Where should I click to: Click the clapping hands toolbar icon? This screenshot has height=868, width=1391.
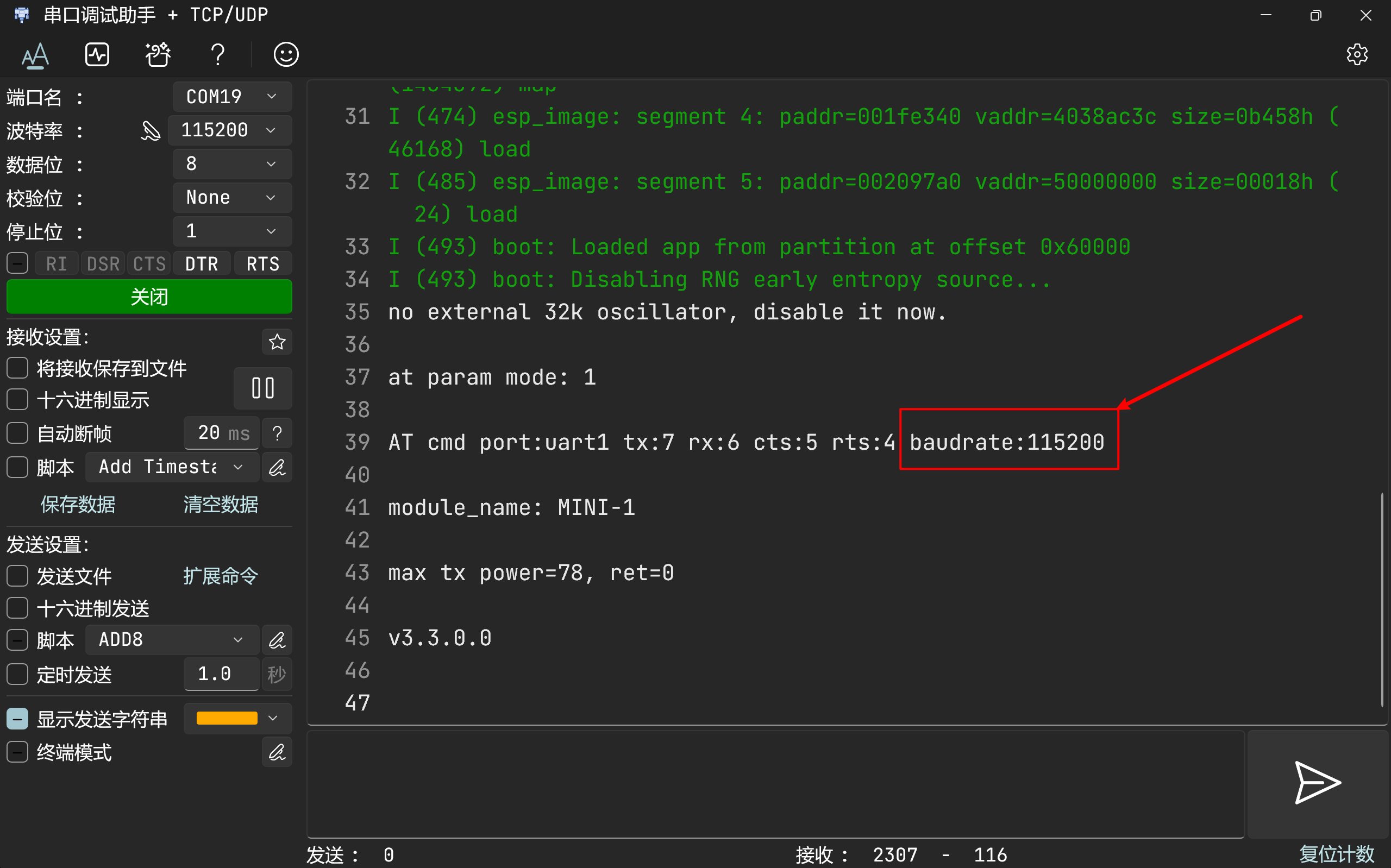pos(158,55)
